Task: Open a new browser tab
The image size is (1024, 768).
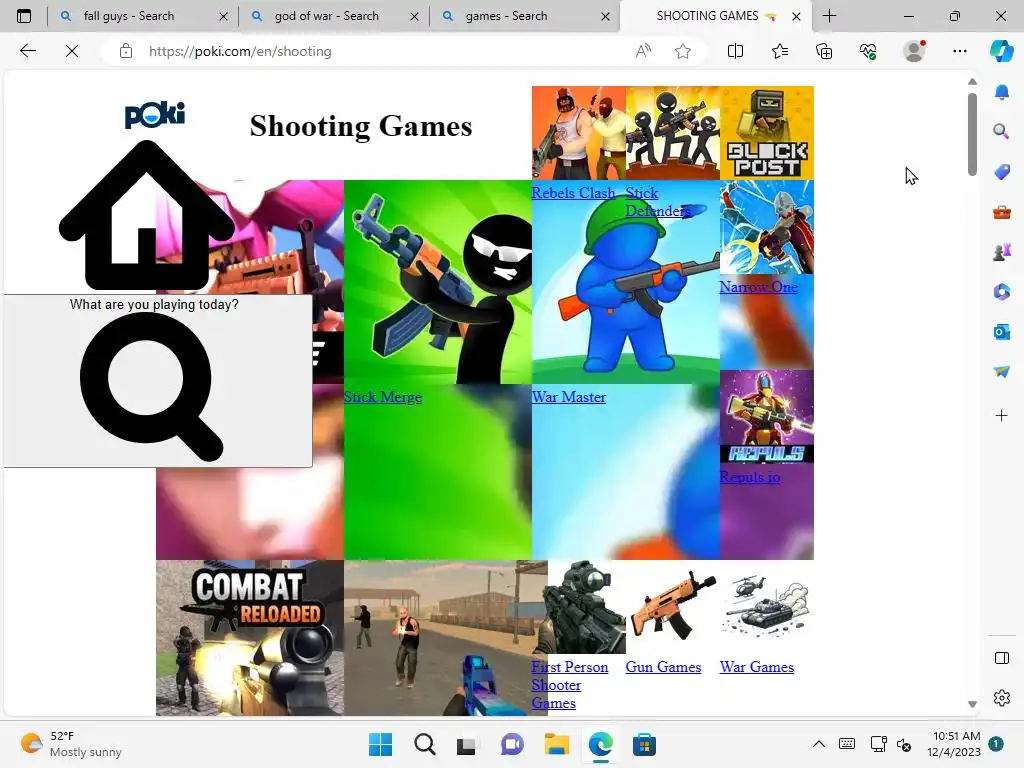Action: (x=829, y=16)
